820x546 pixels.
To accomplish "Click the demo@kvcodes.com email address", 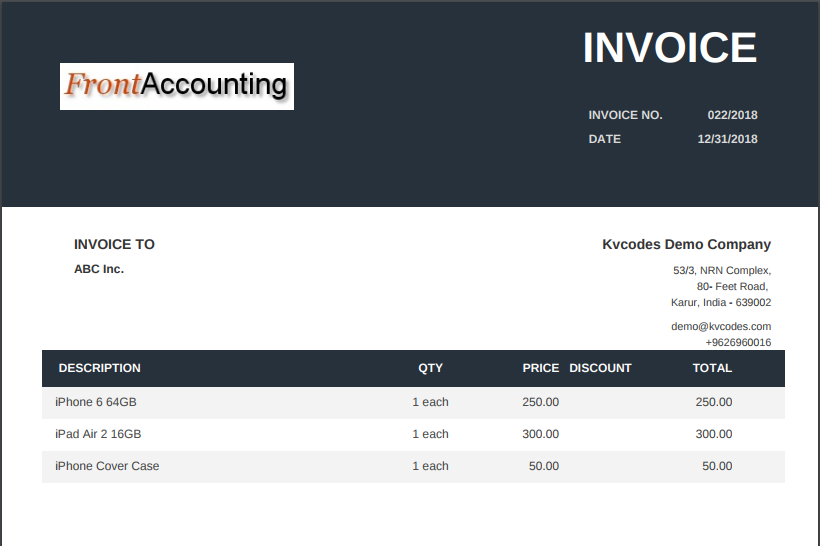I will coord(721,326).
